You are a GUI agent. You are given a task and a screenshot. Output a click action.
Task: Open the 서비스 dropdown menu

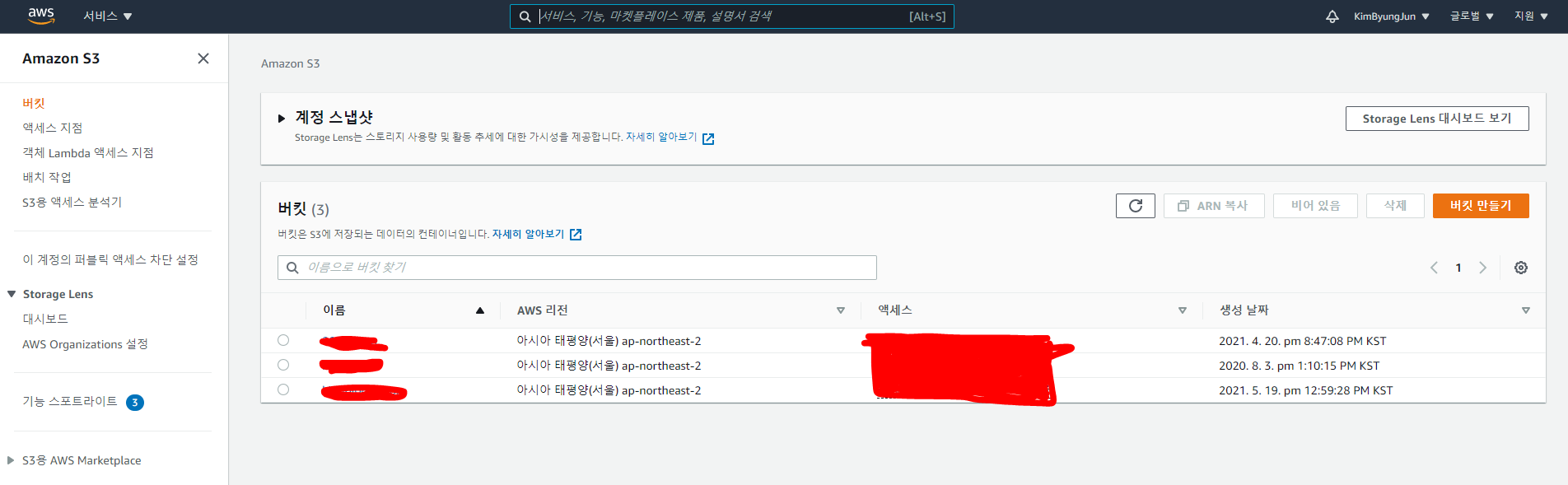pyautogui.click(x=108, y=16)
